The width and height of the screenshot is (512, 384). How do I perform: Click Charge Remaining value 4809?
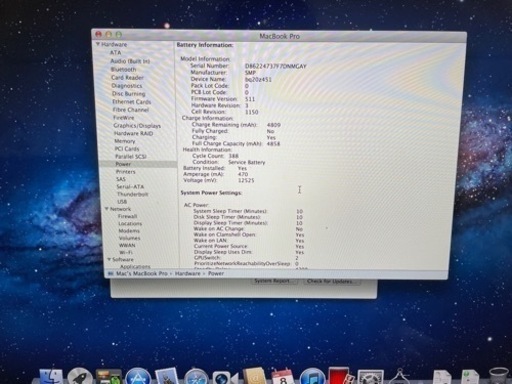274,125
